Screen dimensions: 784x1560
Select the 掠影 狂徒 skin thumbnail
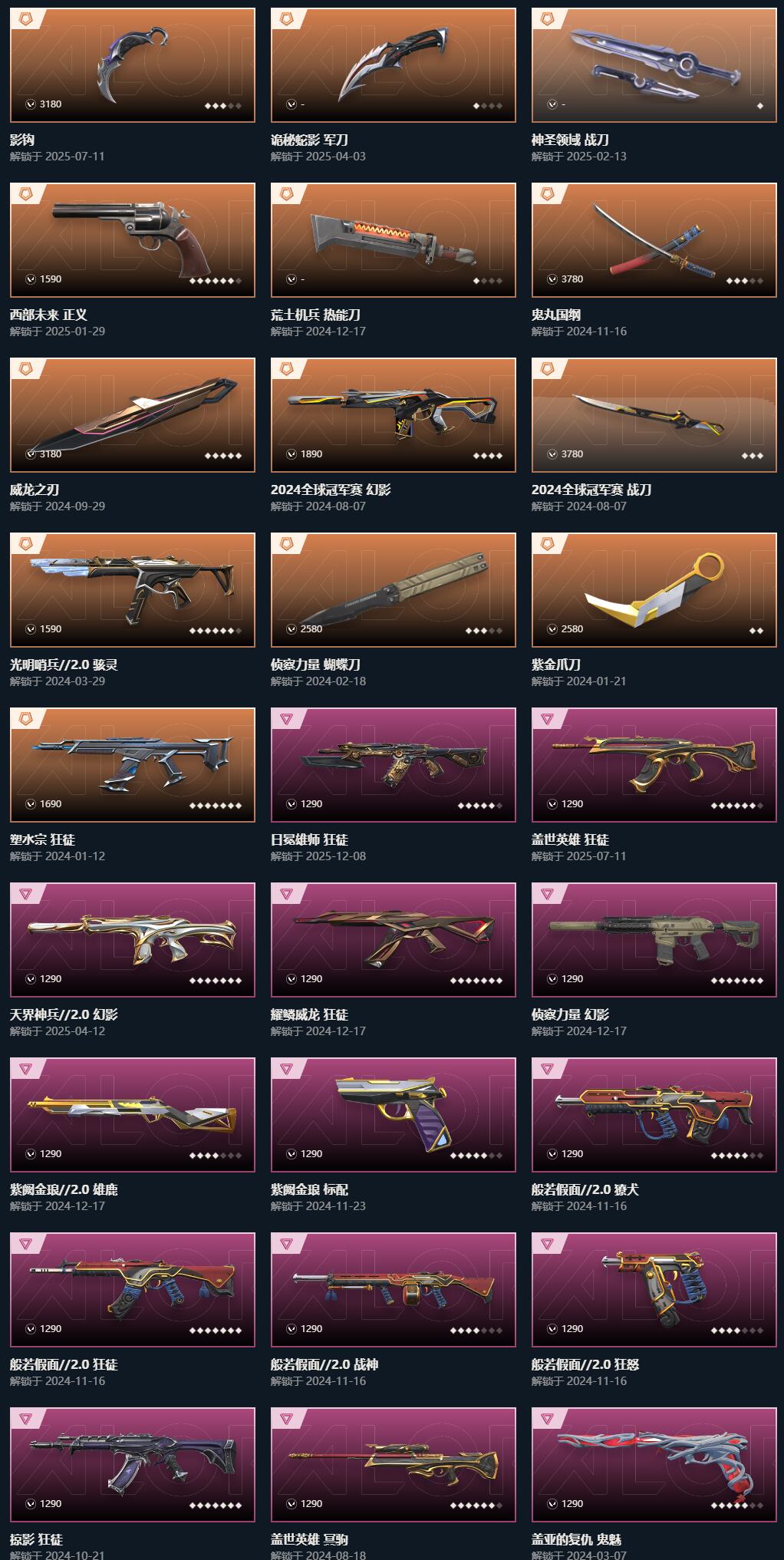pos(132,1465)
